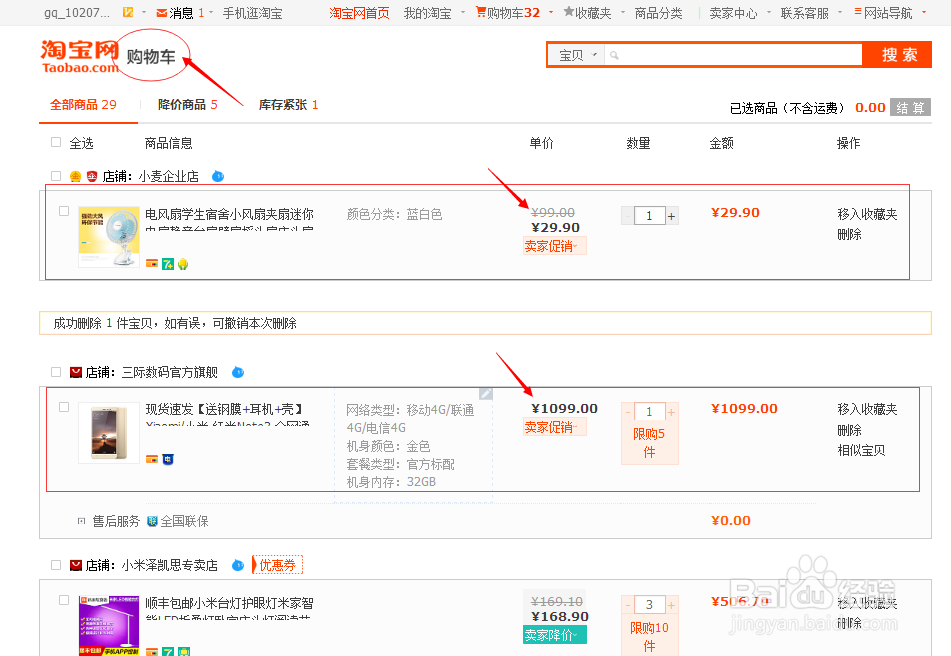Click the green 7-day return icon under fan
The height and width of the screenshot is (656, 951).
pyautogui.click(x=168, y=264)
